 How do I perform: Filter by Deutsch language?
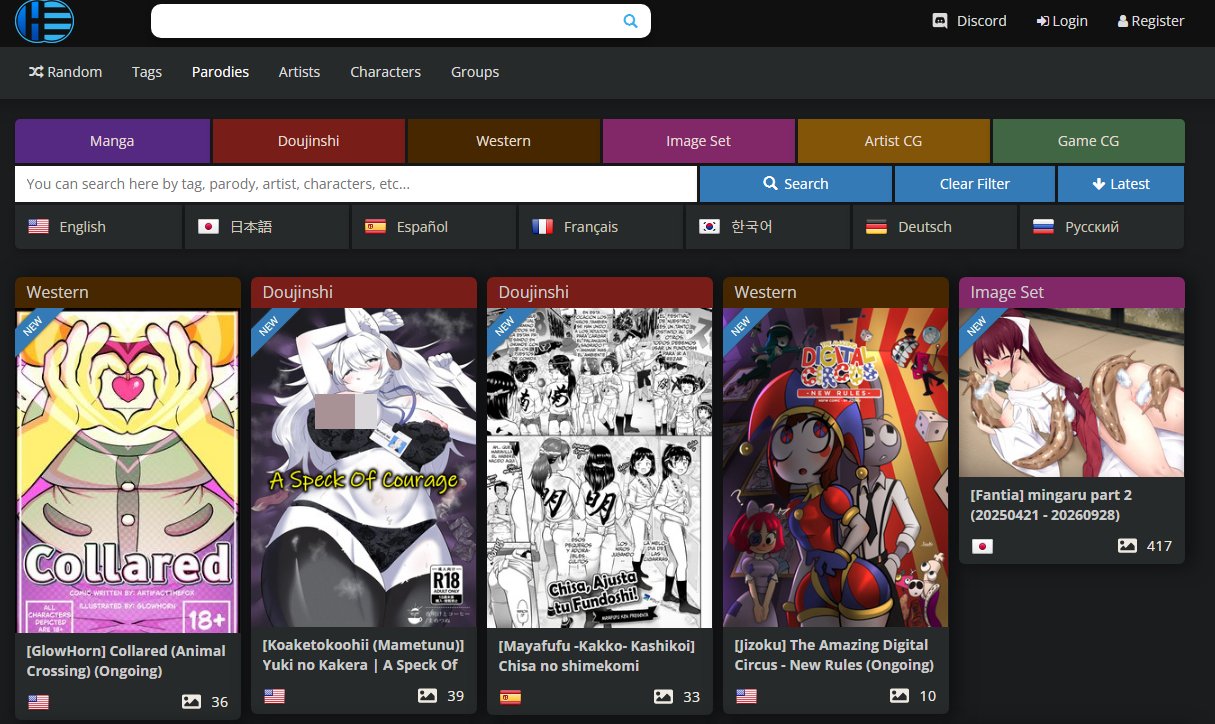click(935, 227)
